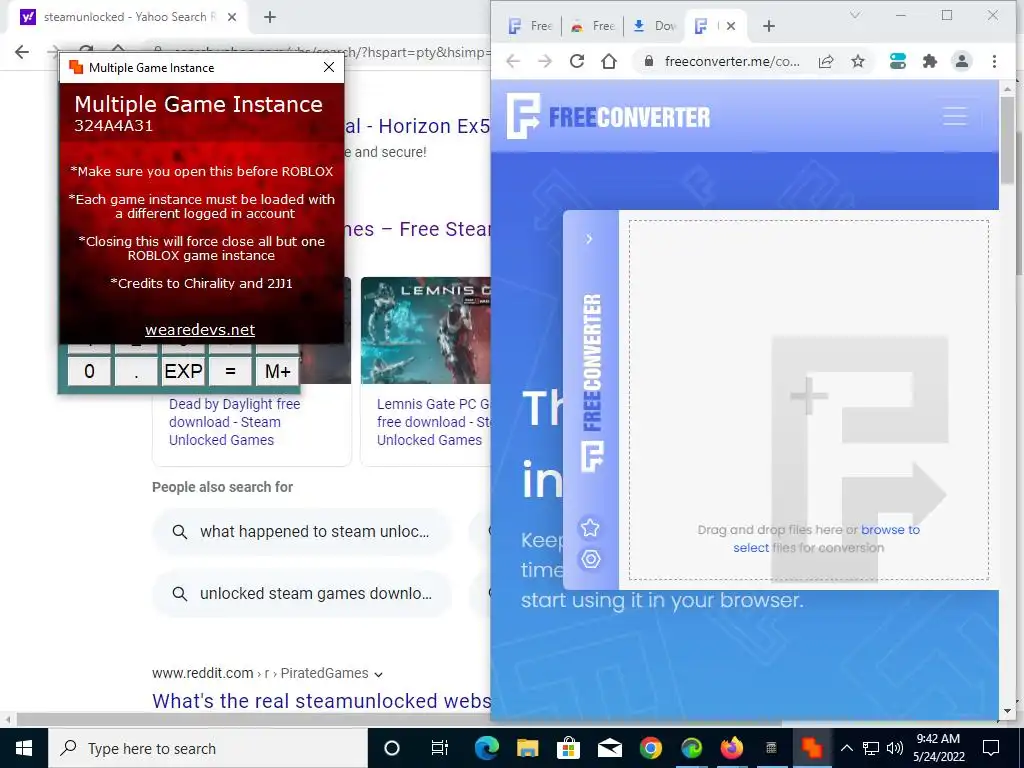Click the star icon in FreeConverter sidebar
Screen dimensions: 1024x768
tap(590, 528)
